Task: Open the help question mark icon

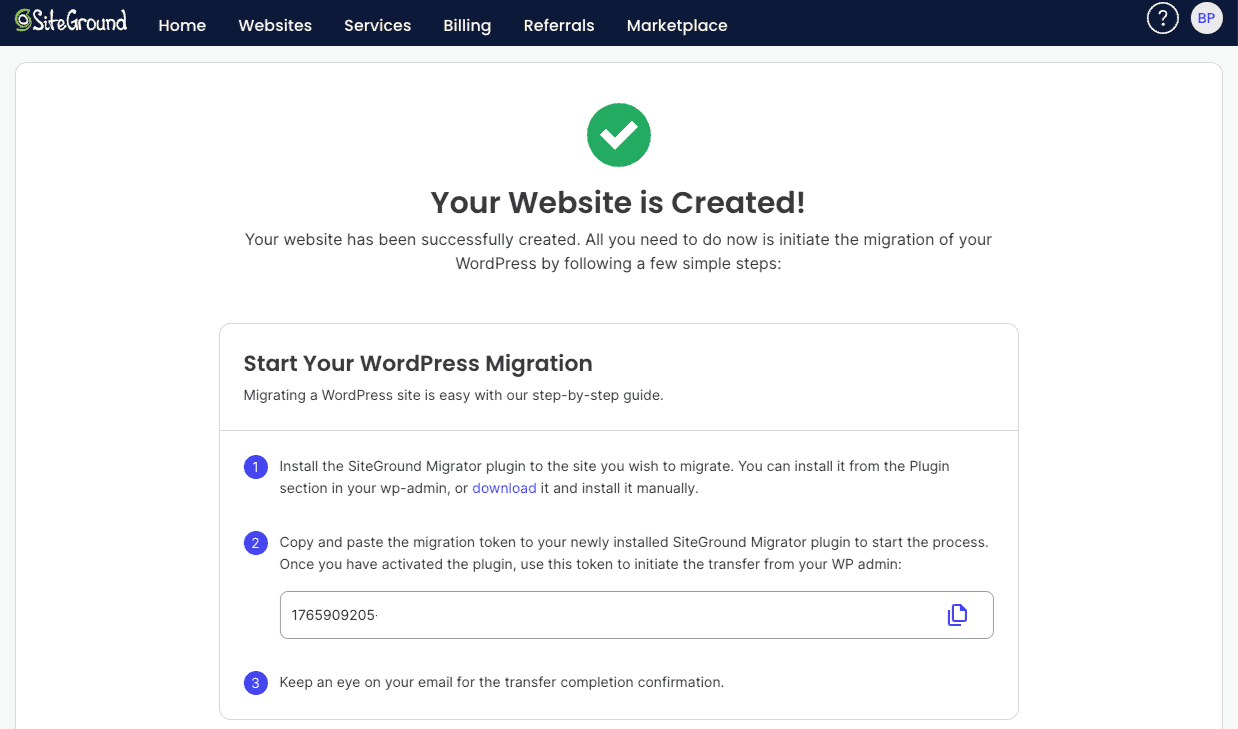Action: (1162, 19)
